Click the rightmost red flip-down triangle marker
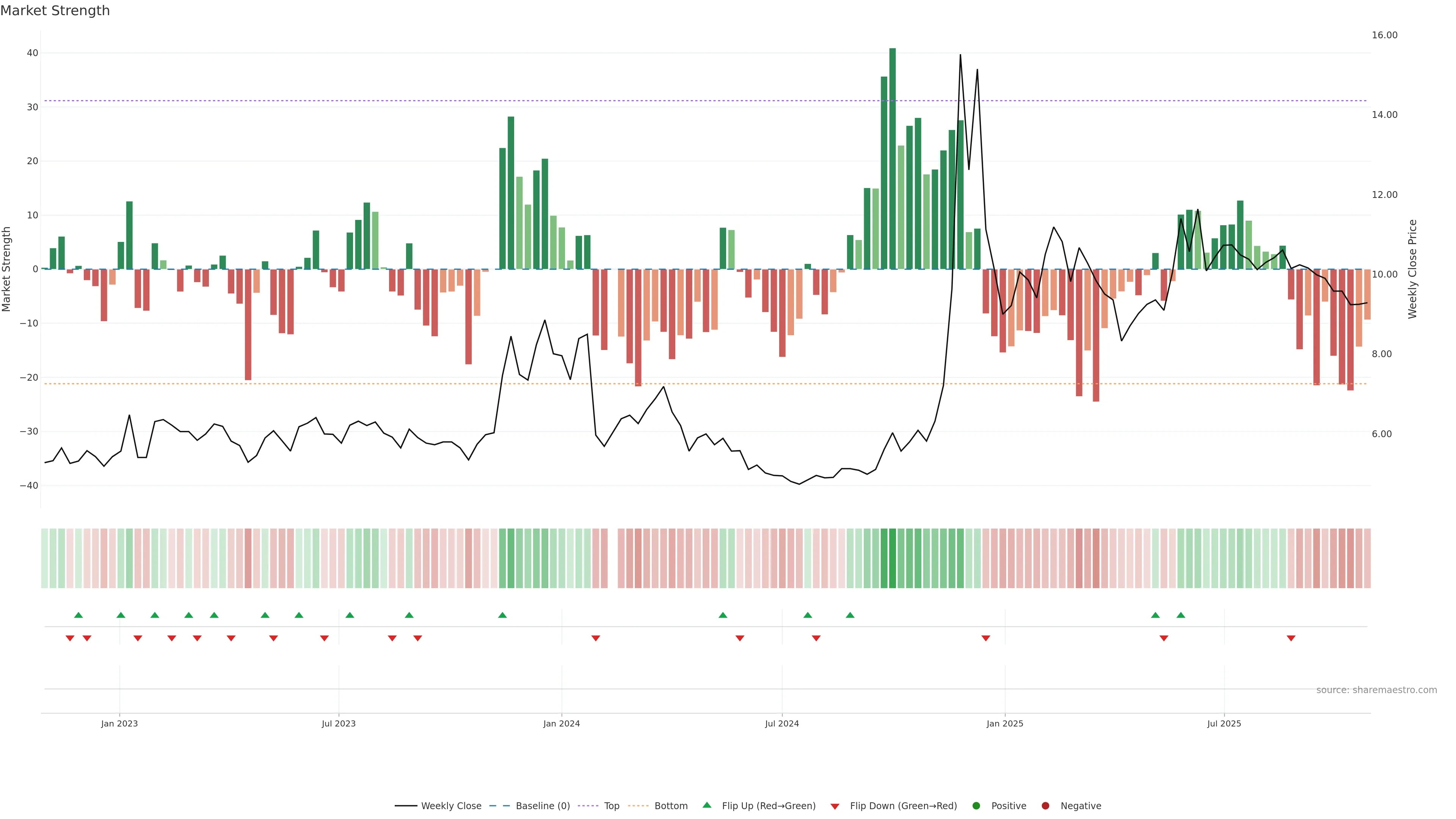Image resolution: width=1456 pixels, height=819 pixels. [x=1291, y=638]
